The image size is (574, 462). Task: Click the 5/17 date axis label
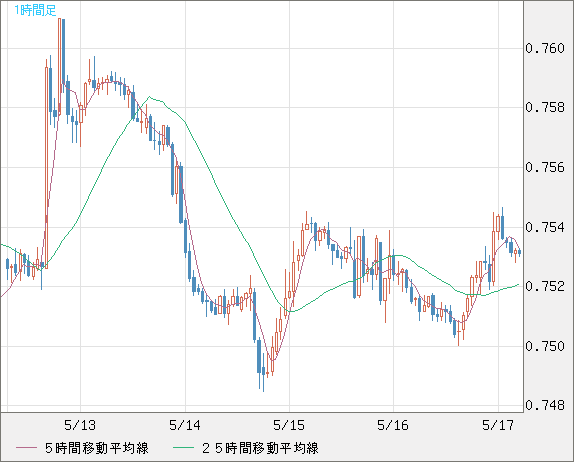pyautogui.click(x=498, y=425)
